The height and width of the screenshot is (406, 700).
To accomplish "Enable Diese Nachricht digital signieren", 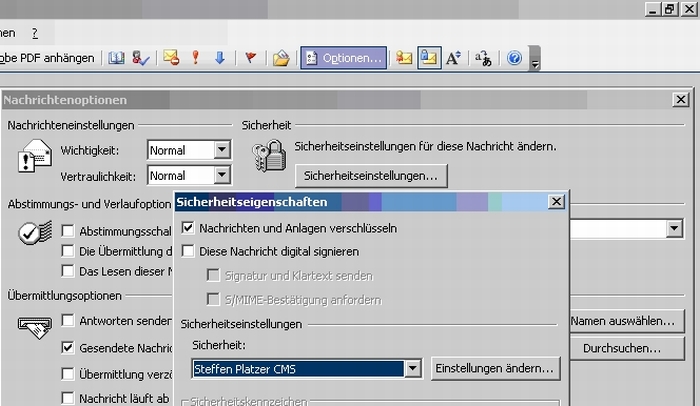I will (x=188, y=252).
